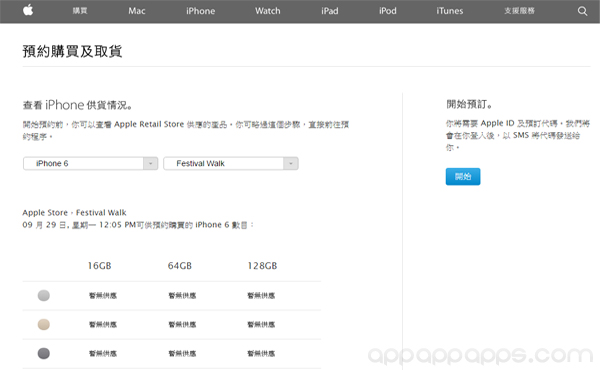Open the iTunes navigation item
This screenshot has width=600, height=370.
450,11
